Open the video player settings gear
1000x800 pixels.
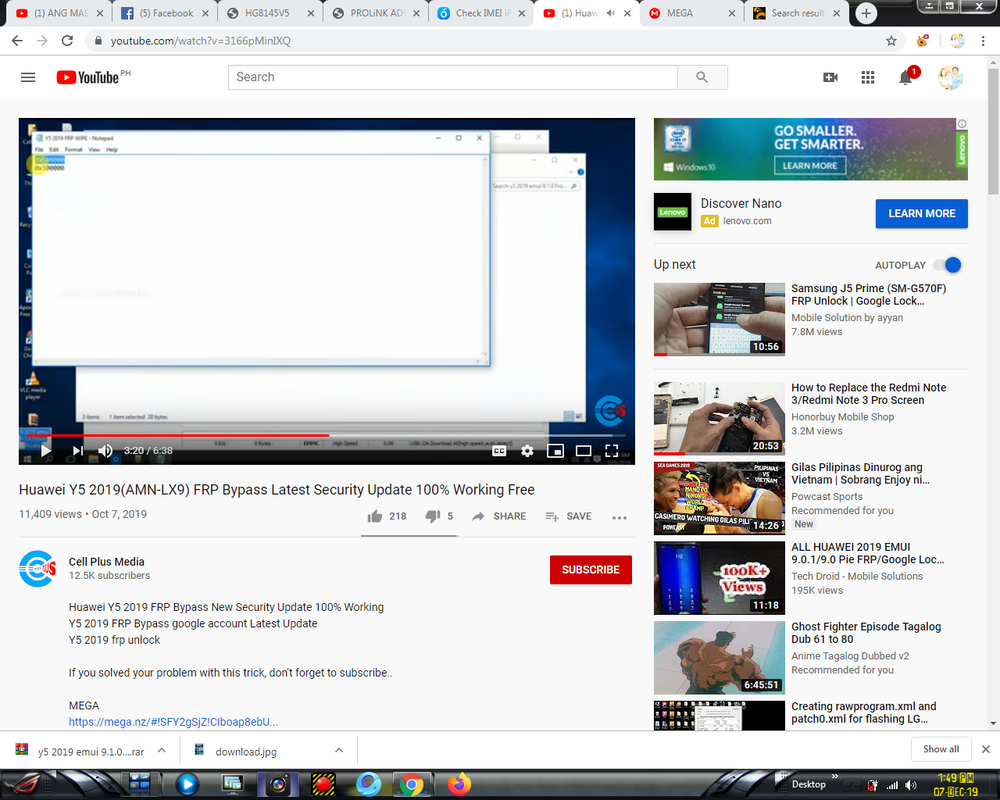click(527, 450)
